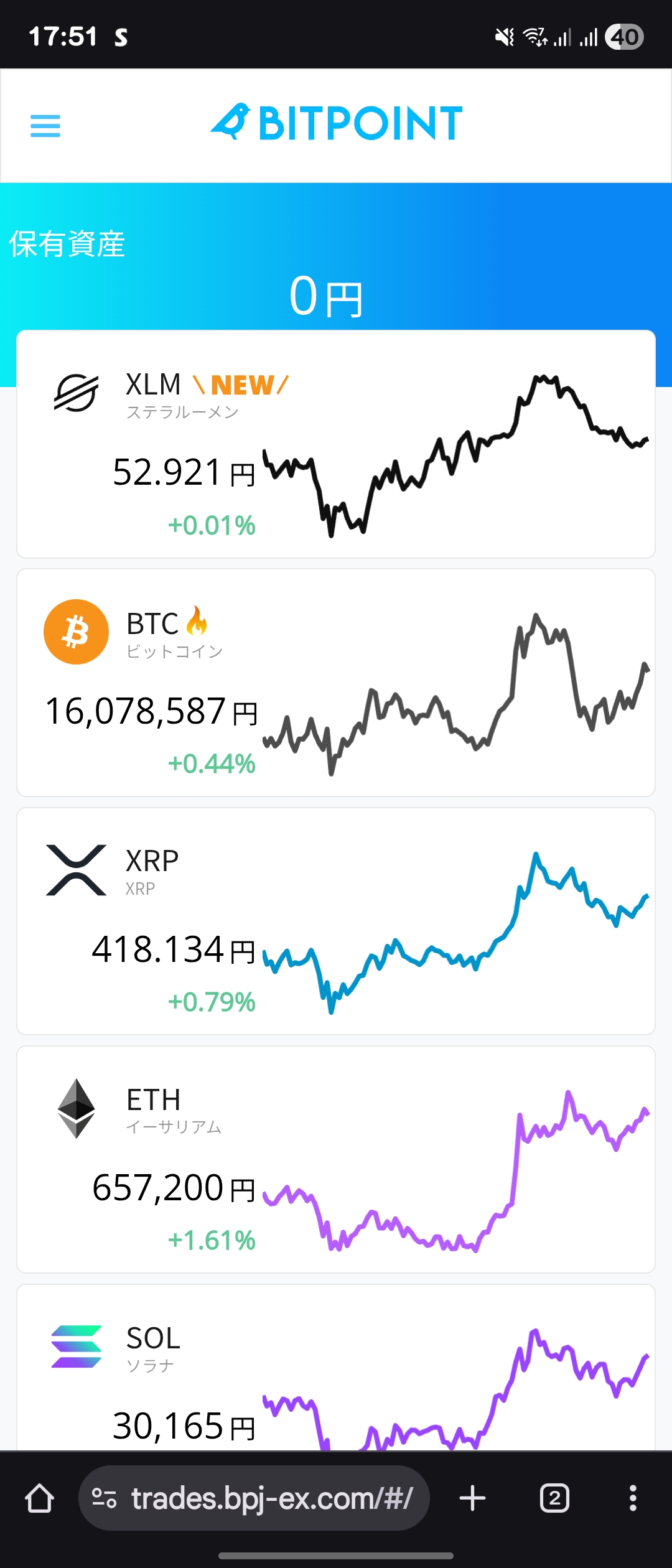672x1568 pixels.
Task: Tap the BTC price 16,078,587 円
Action: (x=151, y=711)
